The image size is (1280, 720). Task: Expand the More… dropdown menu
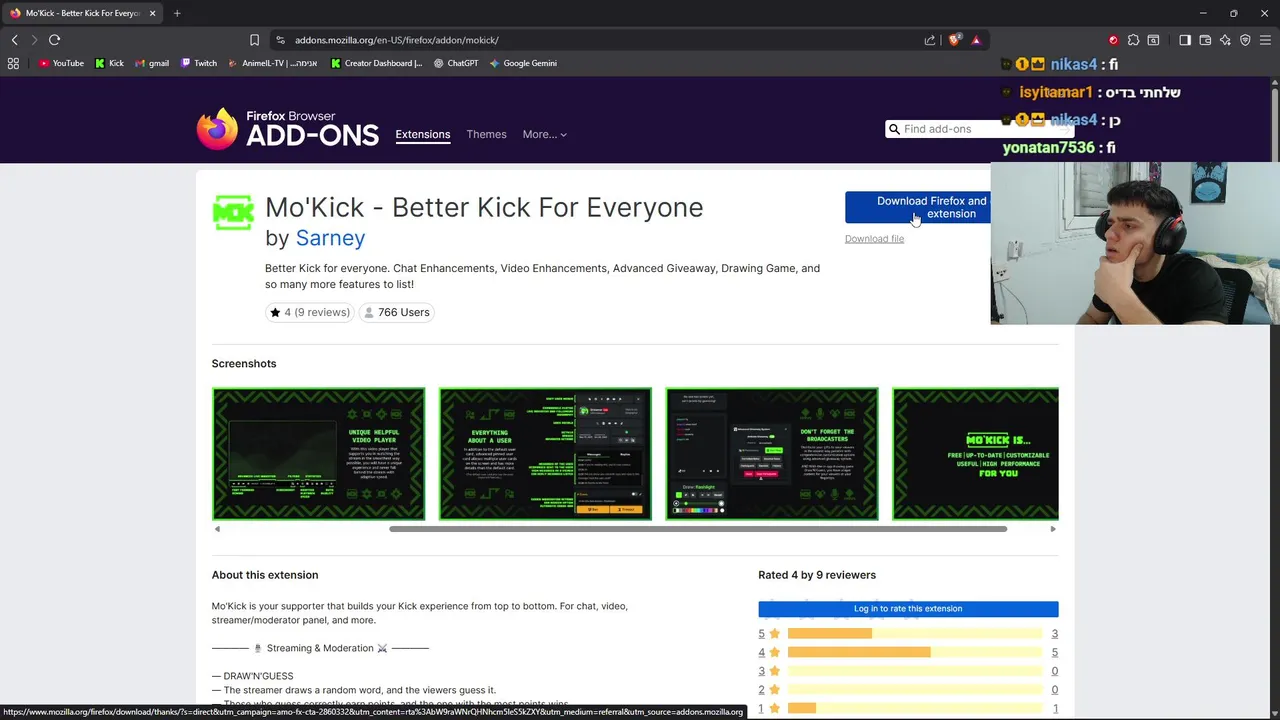click(x=544, y=134)
